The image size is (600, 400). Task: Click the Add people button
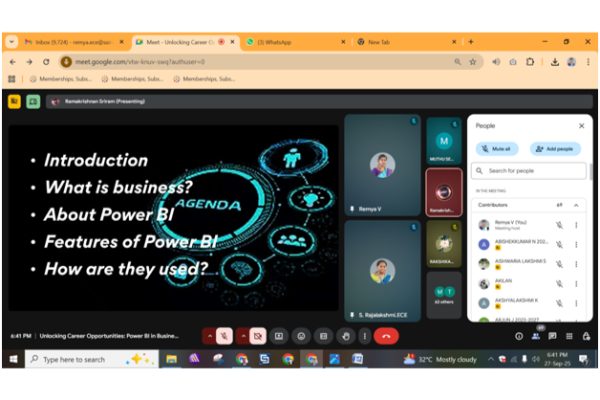pos(555,148)
